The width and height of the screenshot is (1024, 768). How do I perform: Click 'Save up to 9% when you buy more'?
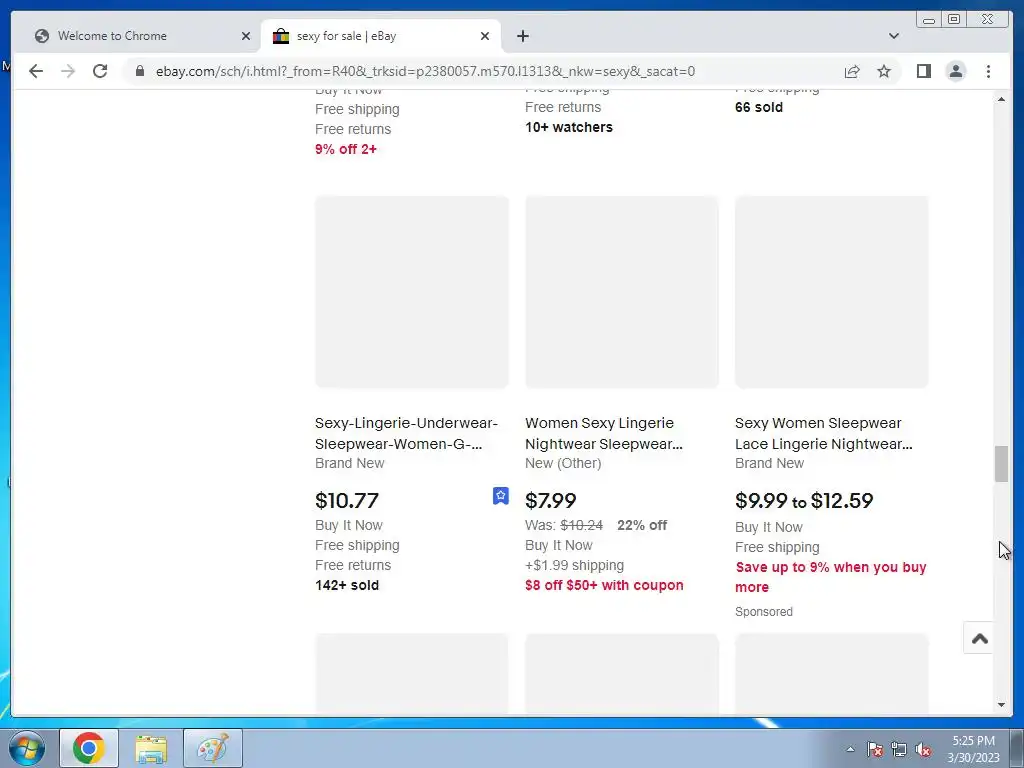pos(831,577)
